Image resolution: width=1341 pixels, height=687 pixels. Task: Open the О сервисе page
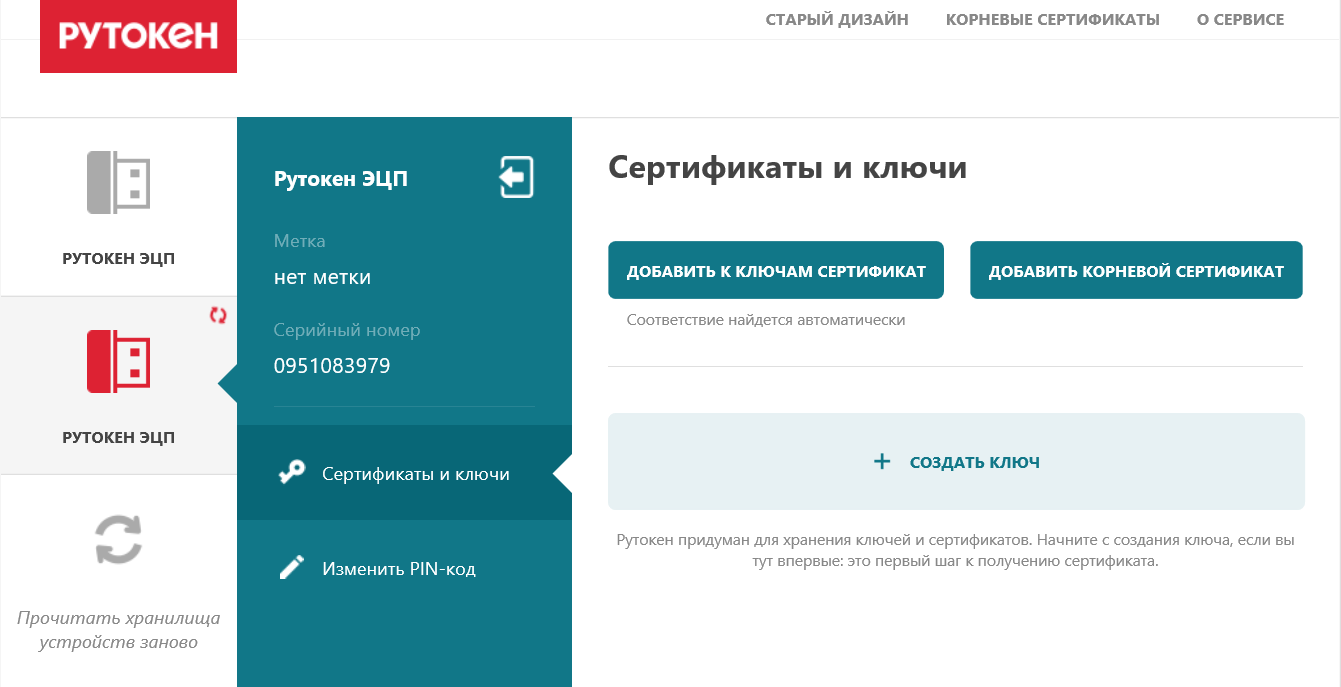tap(1240, 19)
